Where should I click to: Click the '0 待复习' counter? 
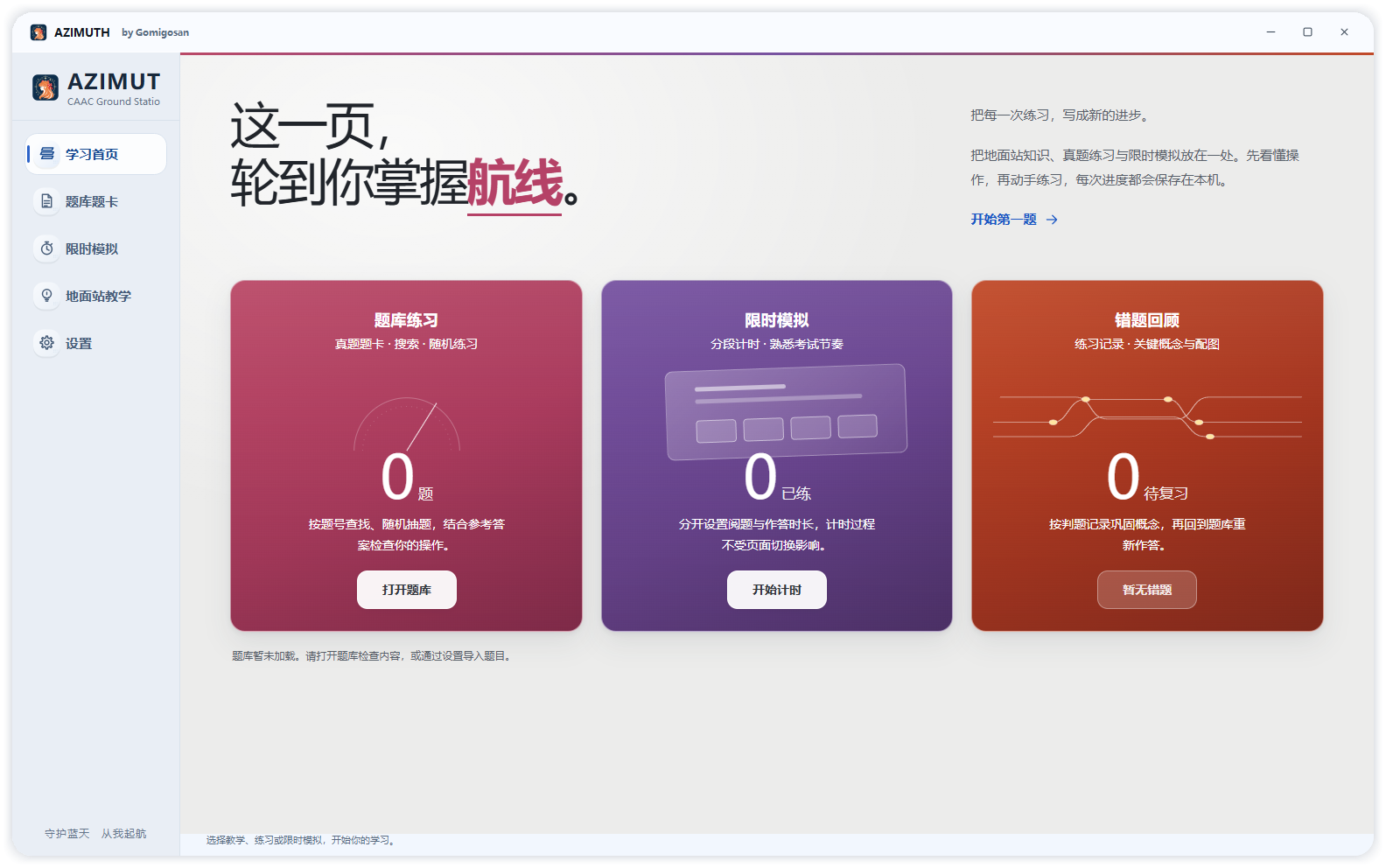[x=1147, y=478]
